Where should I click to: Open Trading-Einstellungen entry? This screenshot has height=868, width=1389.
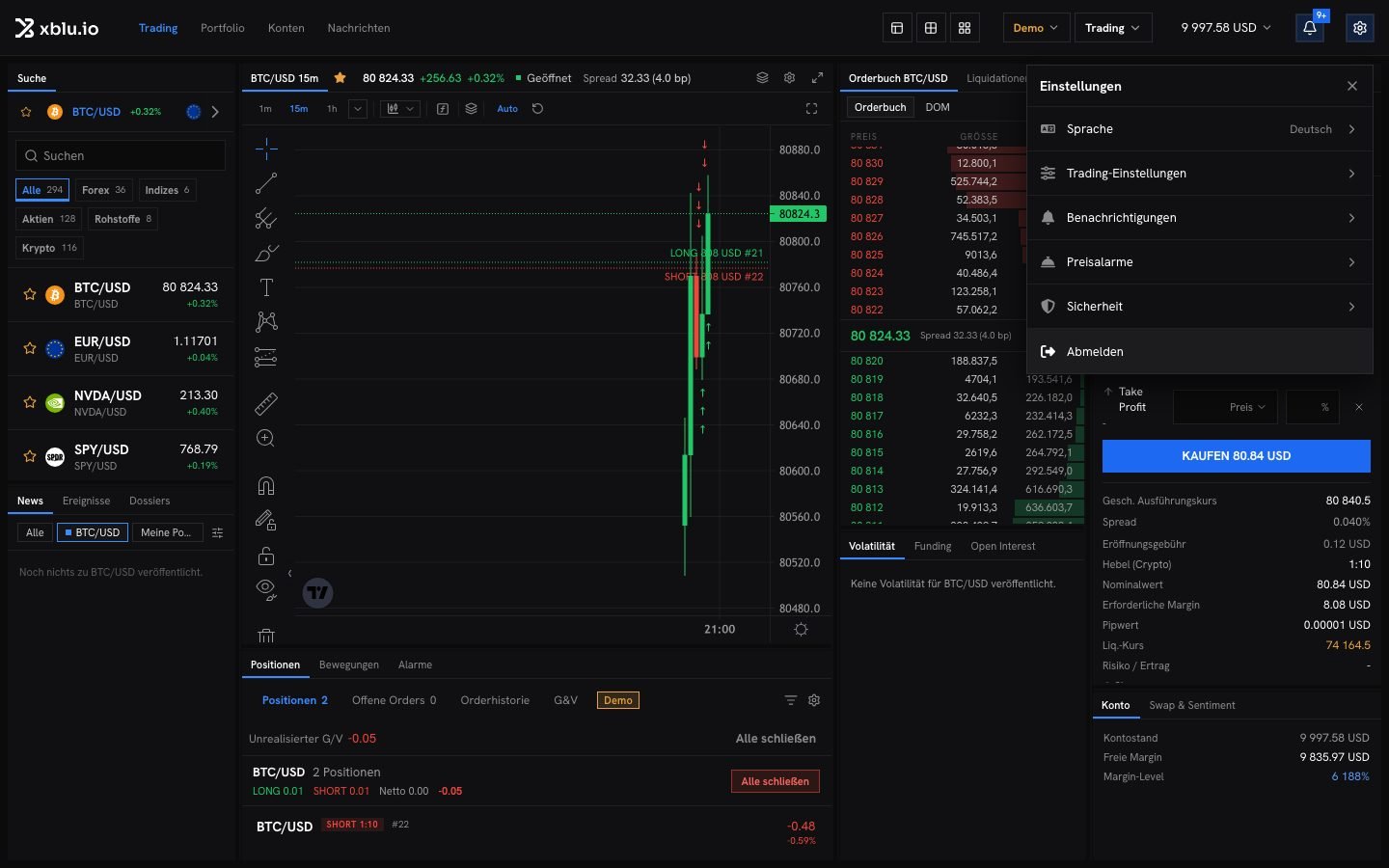click(x=1199, y=174)
